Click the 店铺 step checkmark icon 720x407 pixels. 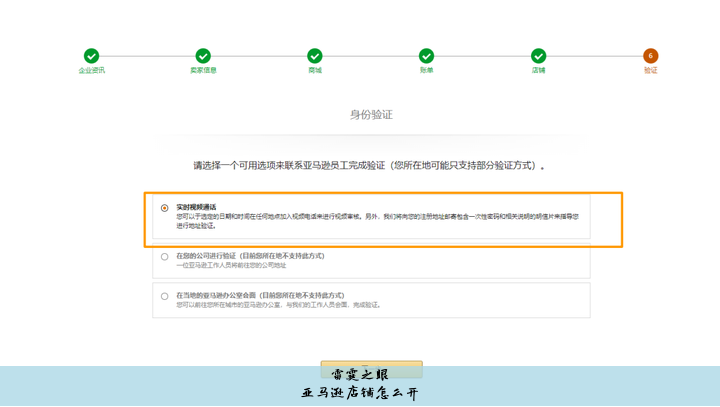click(x=539, y=56)
